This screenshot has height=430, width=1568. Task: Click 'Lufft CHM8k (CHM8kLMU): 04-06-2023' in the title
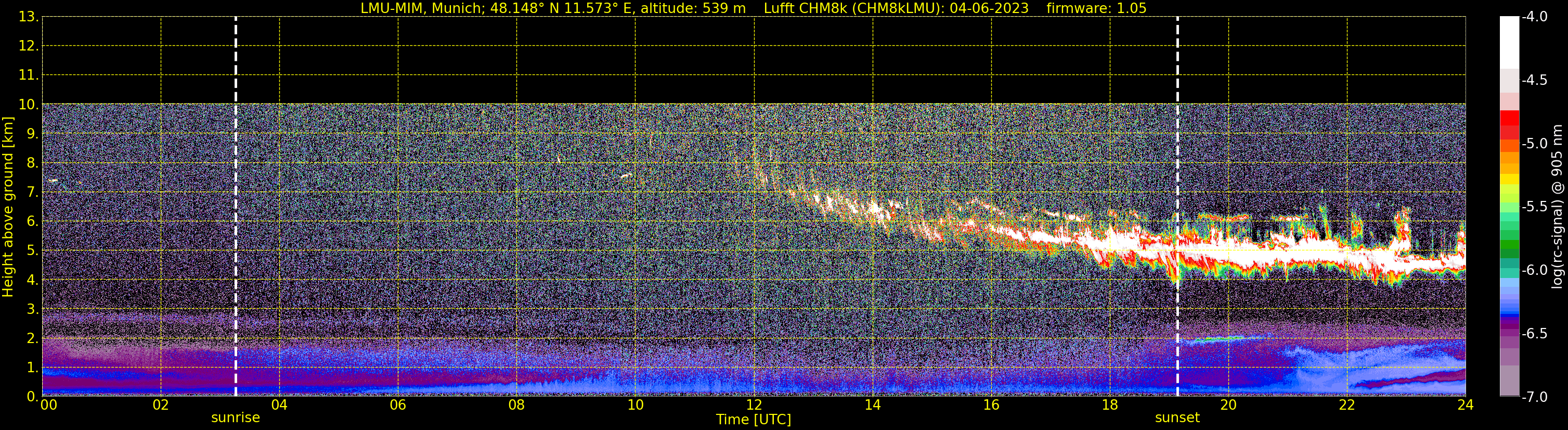pyautogui.click(x=896, y=8)
